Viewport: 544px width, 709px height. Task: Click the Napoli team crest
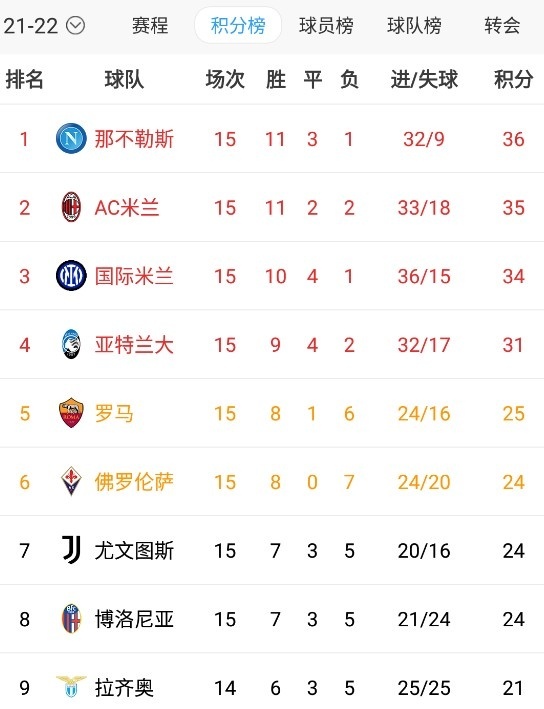point(71,138)
